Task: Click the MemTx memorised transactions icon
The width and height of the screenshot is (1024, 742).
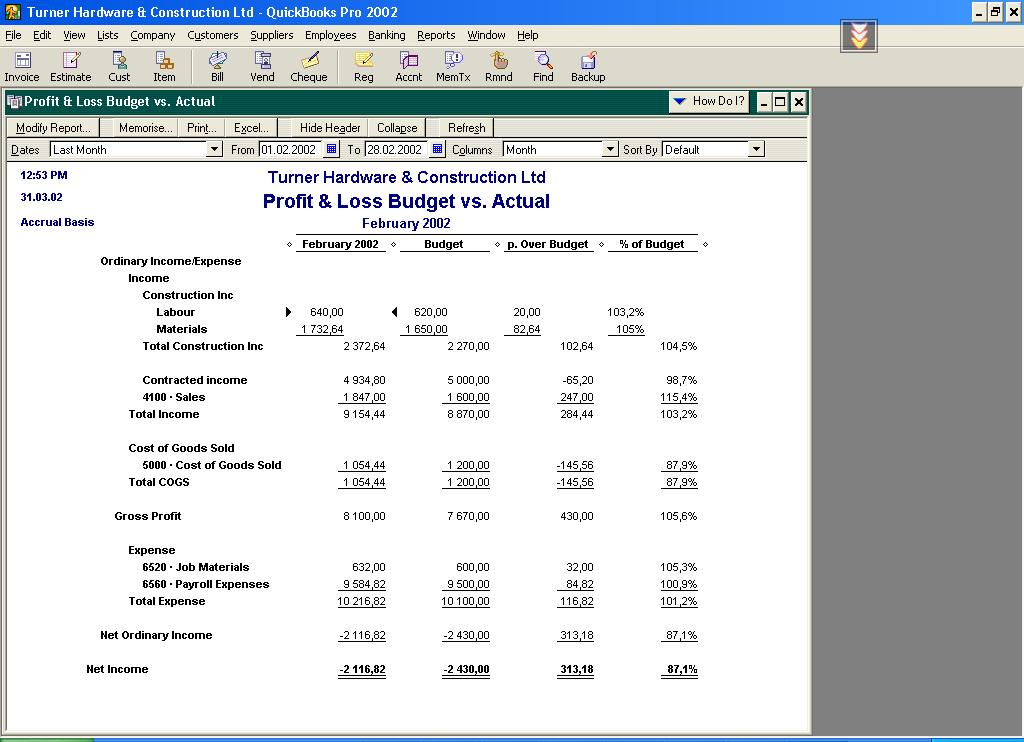Action: pyautogui.click(x=453, y=67)
